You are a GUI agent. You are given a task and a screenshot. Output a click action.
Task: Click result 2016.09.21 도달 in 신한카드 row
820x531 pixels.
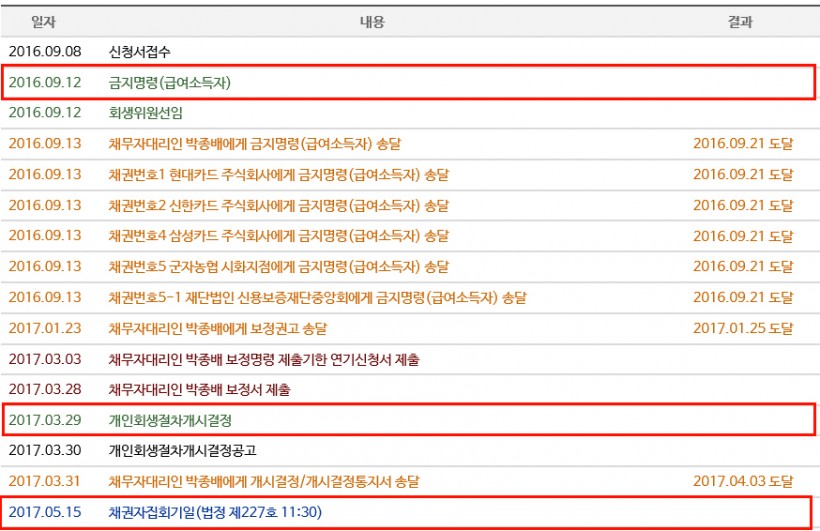pos(743,205)
